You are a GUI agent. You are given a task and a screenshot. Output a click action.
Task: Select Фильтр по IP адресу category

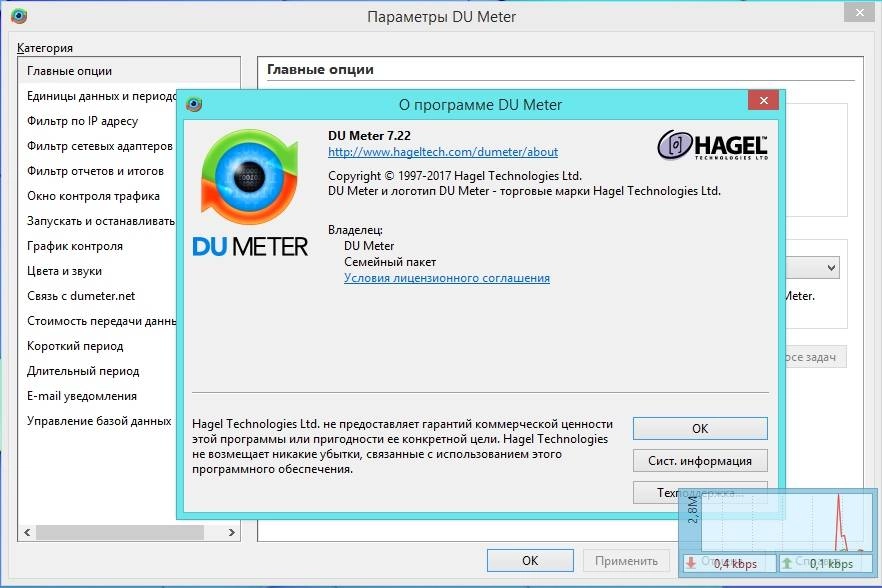point(98,121)
